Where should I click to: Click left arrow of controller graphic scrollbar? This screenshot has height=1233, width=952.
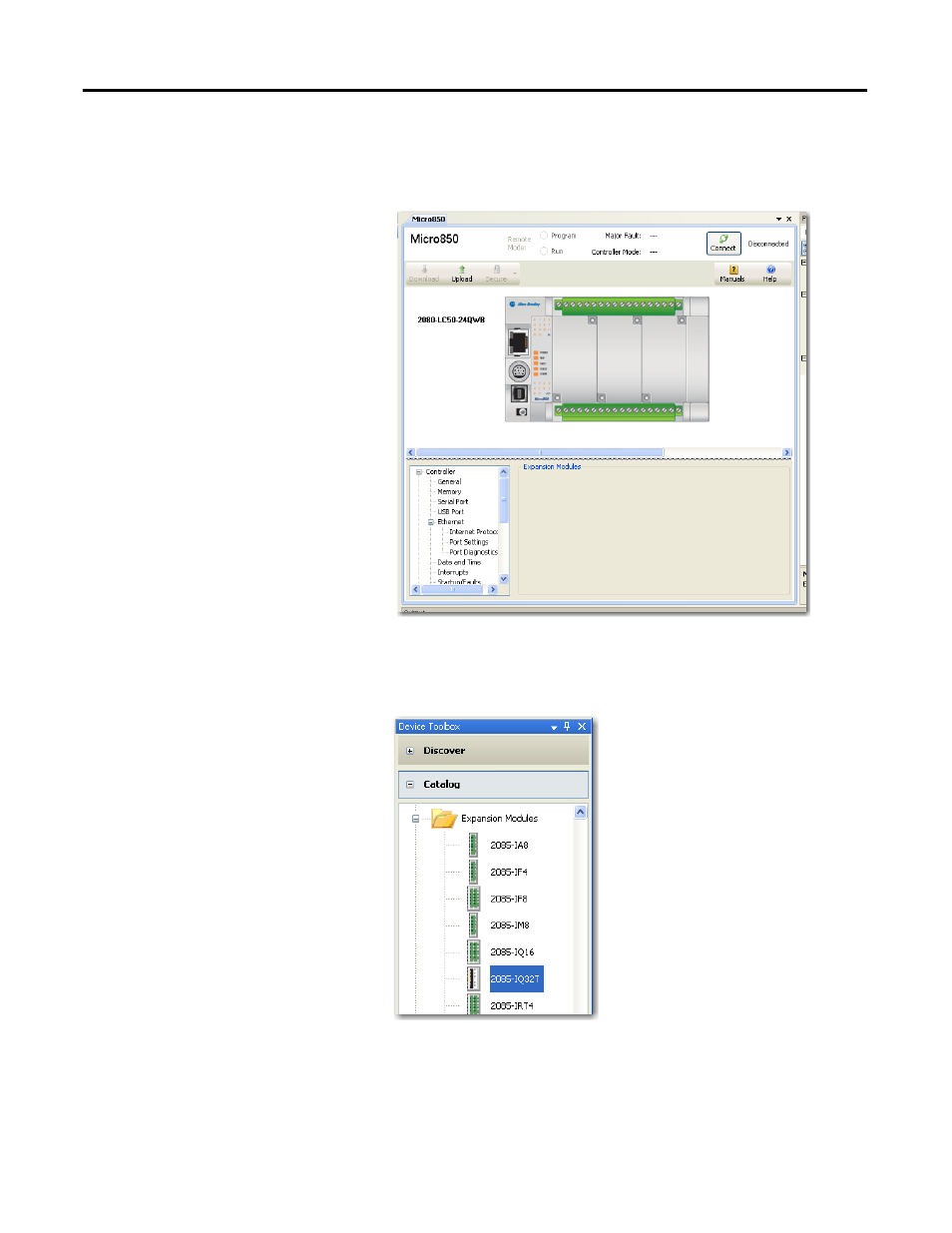(411, 453)
